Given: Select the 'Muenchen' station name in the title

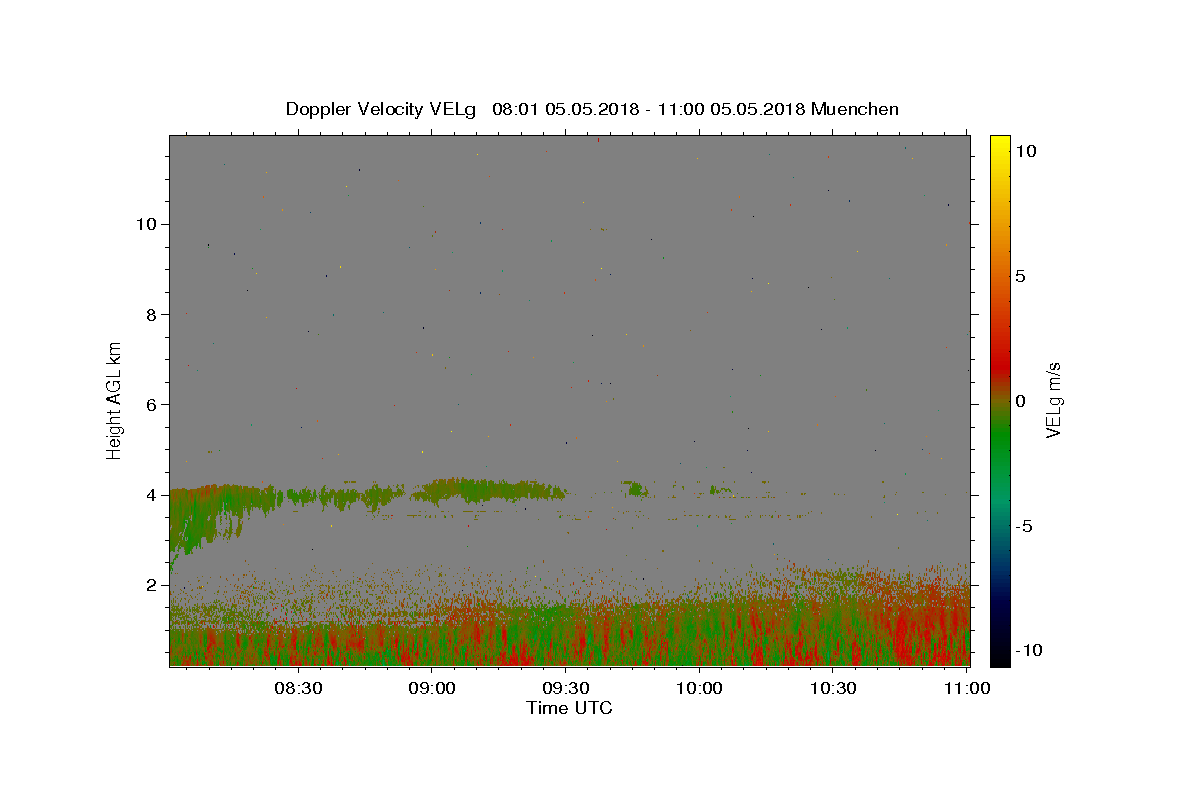Looking at the screenshot, I should point(855,109).
